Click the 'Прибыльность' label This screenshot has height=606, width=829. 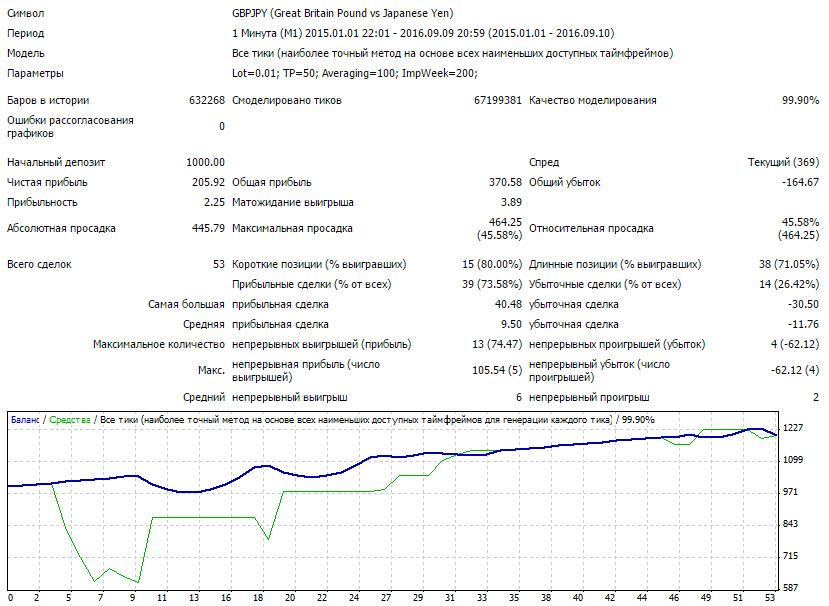click(42, 203)
